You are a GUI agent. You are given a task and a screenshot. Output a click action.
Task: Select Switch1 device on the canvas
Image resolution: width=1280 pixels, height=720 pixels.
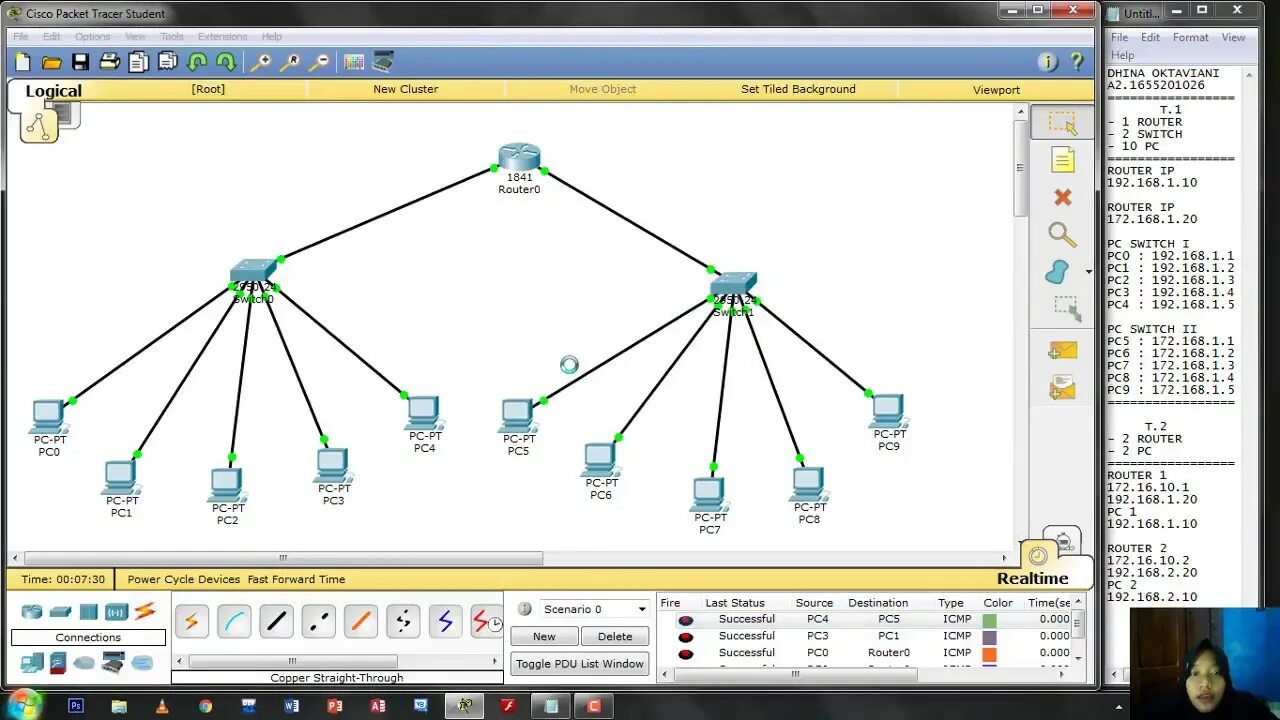733,285
